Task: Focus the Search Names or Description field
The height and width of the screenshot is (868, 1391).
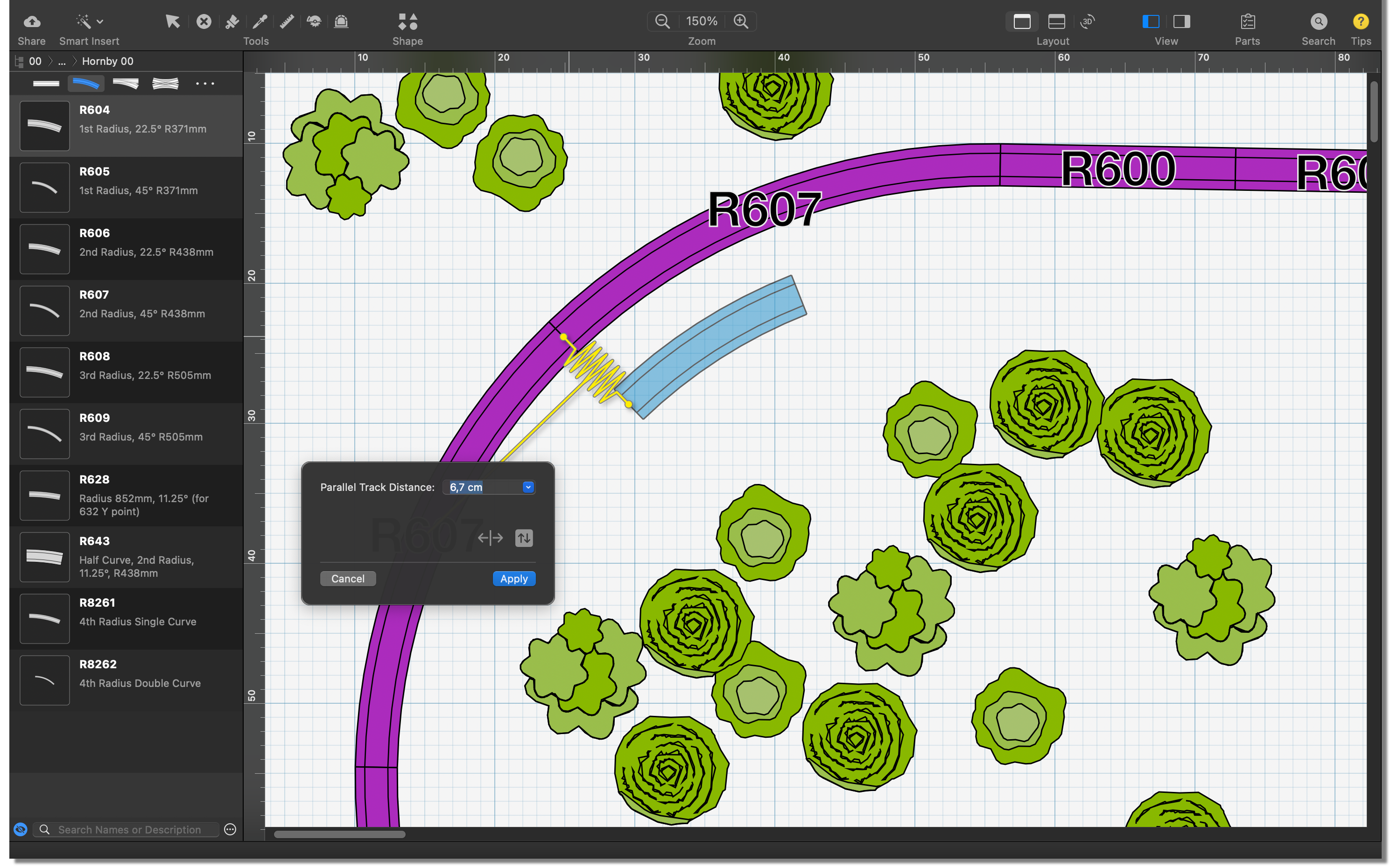Action: click(126, 830)
